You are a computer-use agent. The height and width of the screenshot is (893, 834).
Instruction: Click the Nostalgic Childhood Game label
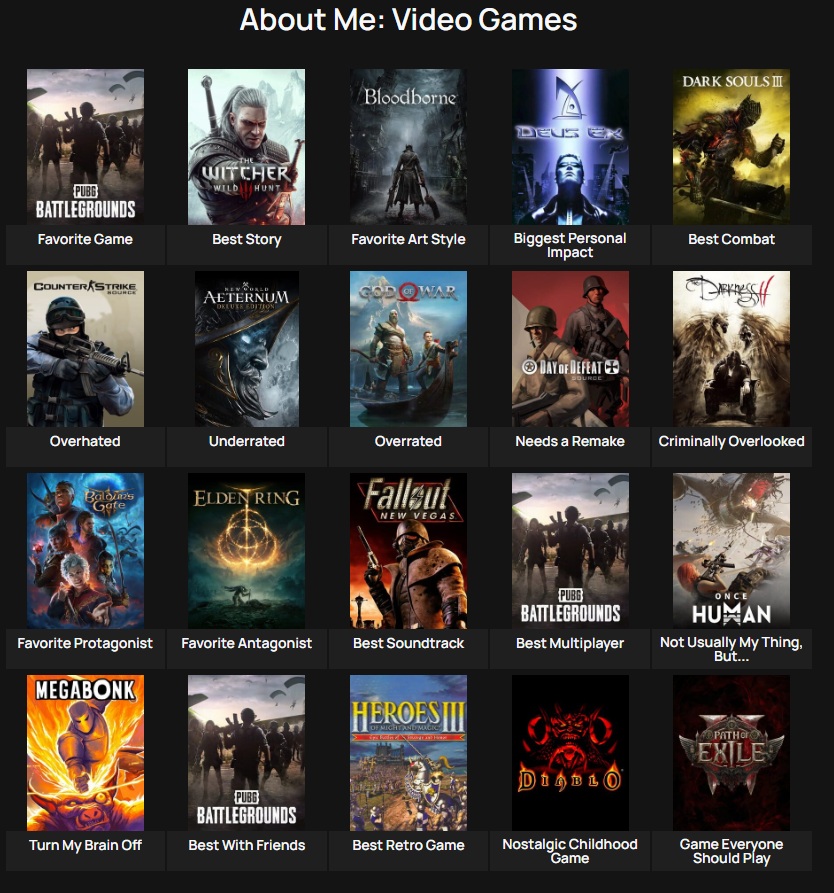570,851
